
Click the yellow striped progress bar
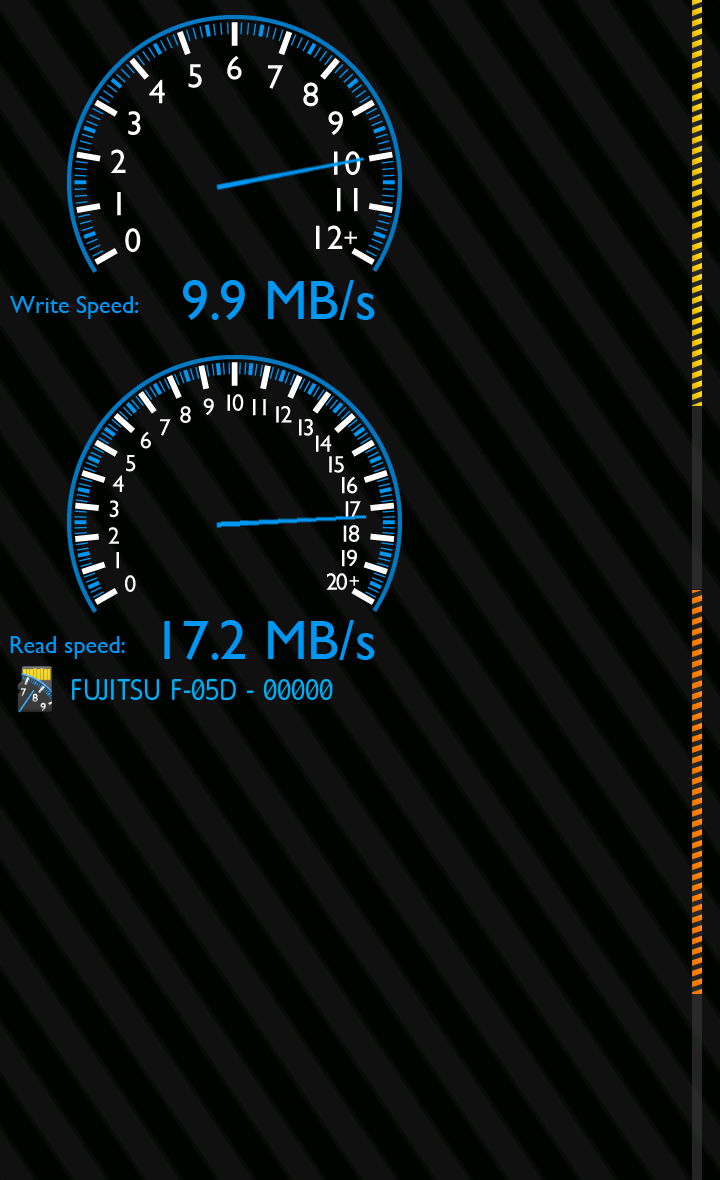[x=697, y=202]
